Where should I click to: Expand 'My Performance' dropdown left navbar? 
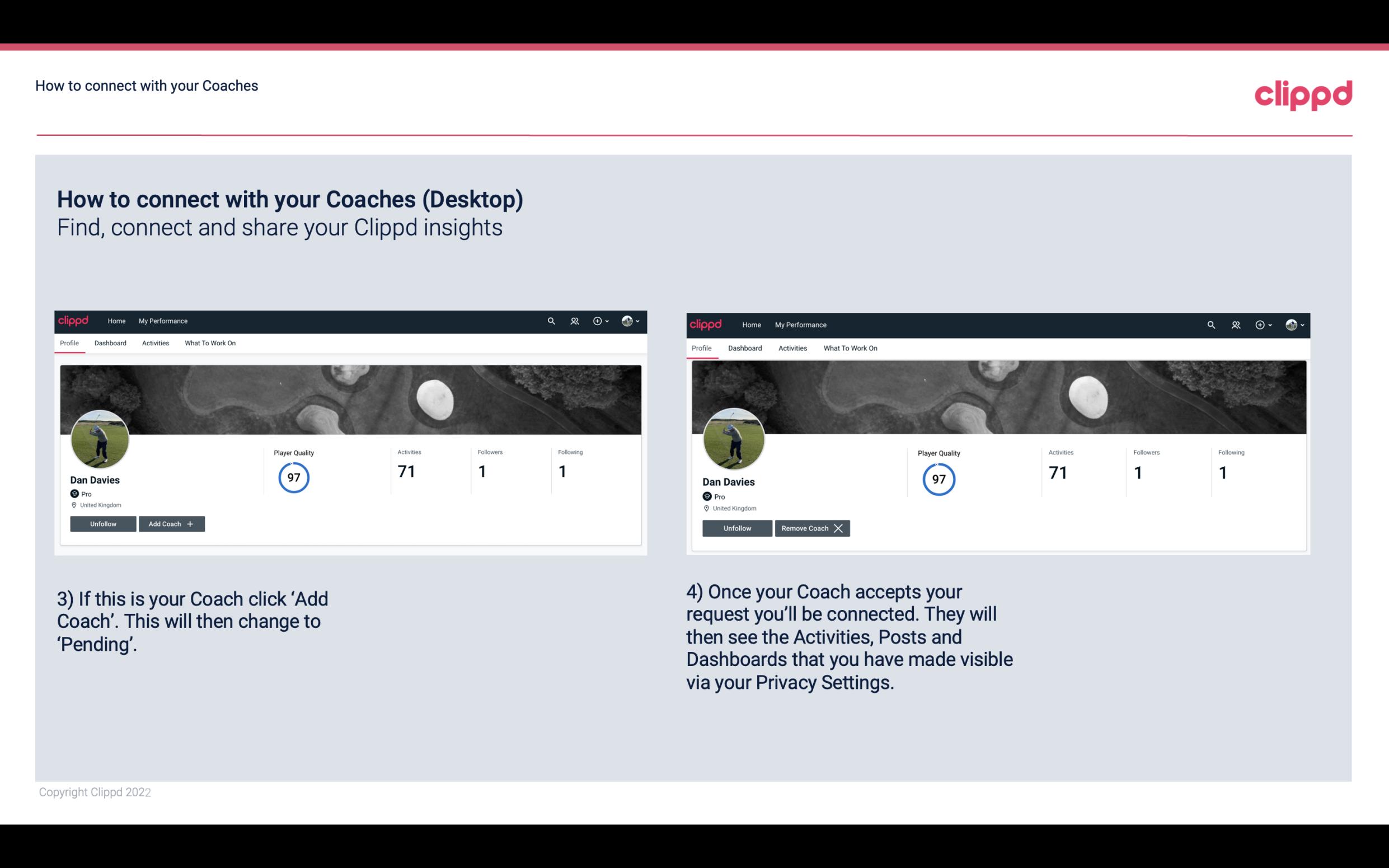pyautogui.click(x=162, y=321)
